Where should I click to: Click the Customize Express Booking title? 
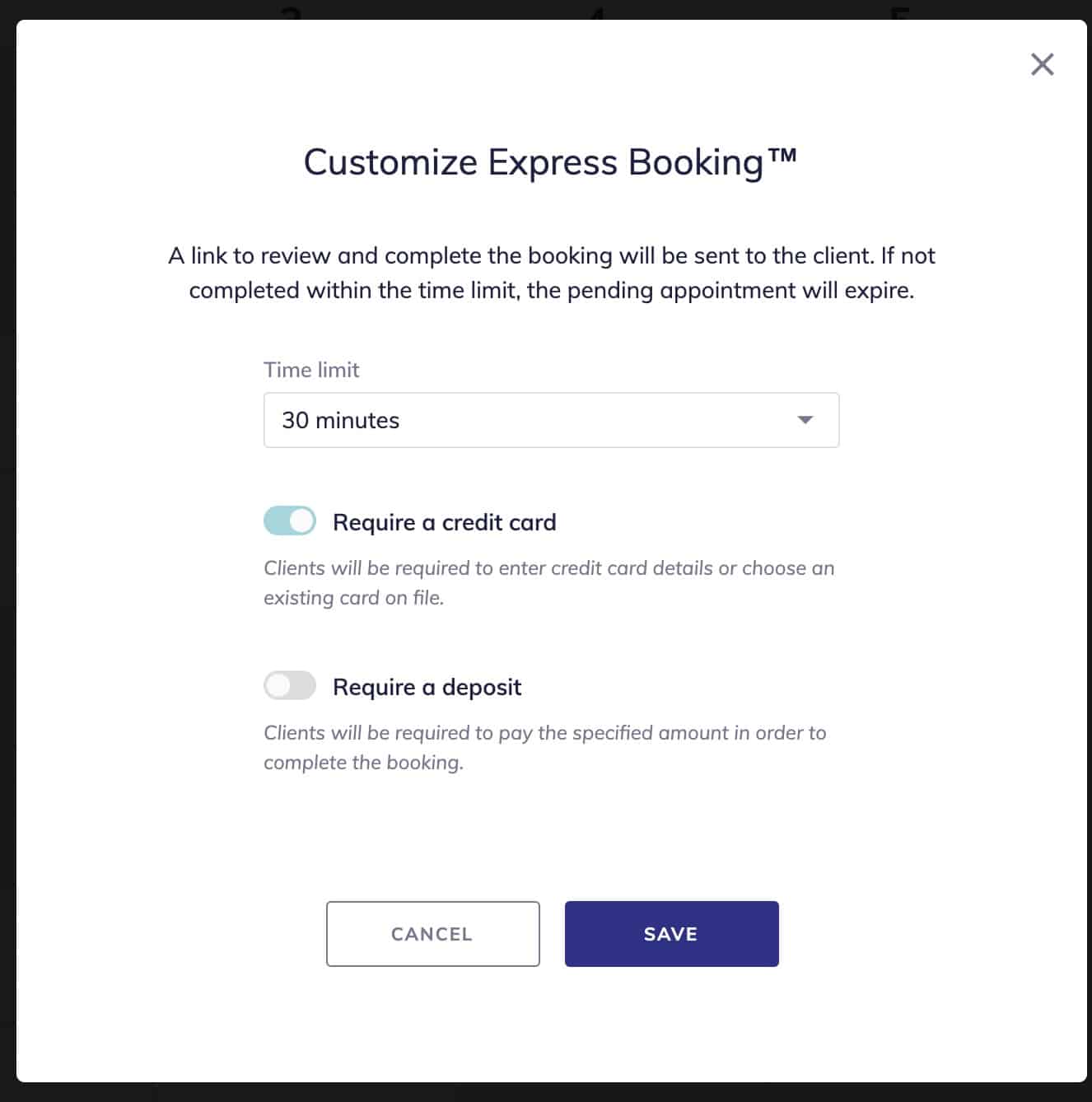click(551, 162)
